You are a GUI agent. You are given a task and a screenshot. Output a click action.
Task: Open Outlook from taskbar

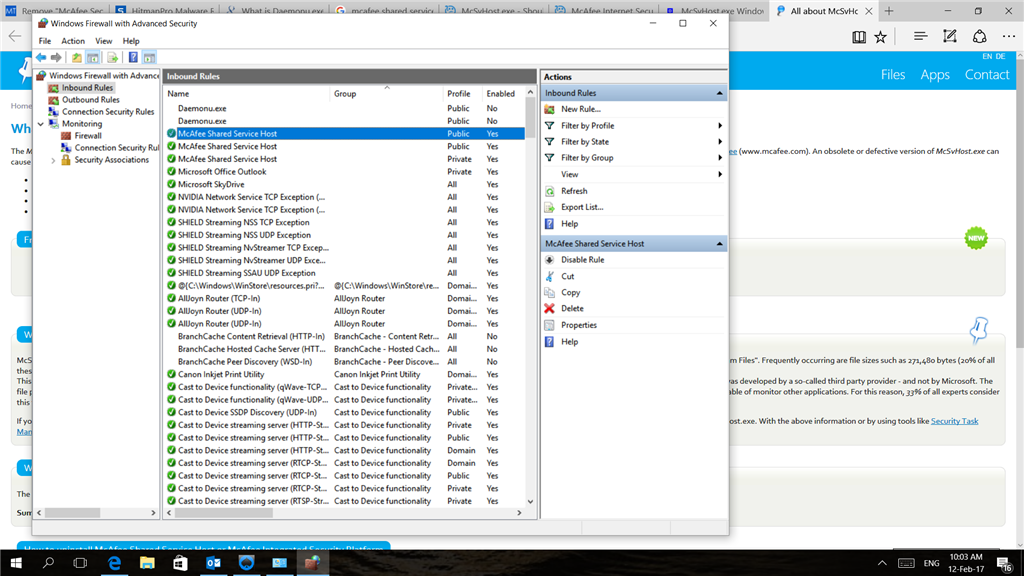tap(213, 562)
